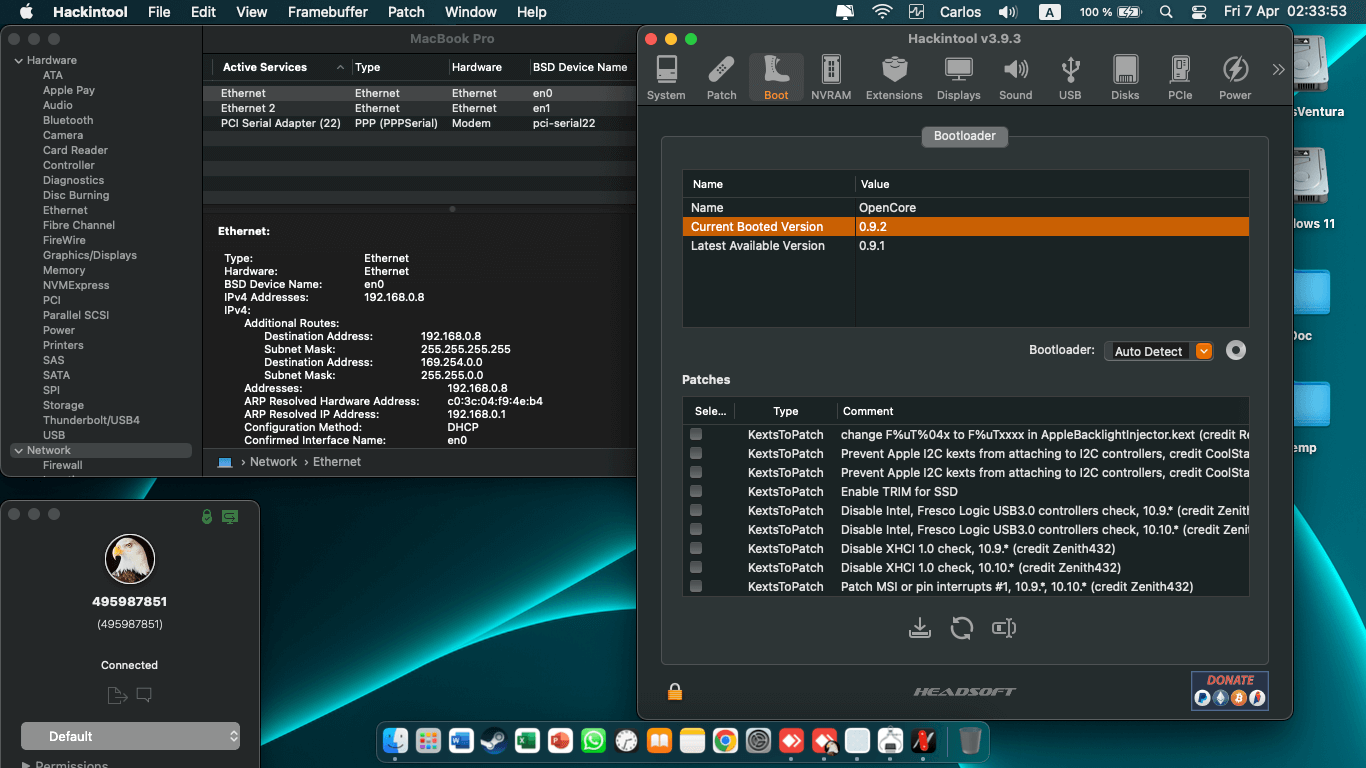Check Disable XHCI 1.0 check 10.9.* checkbox
This screenshot has height=768, width=1366.
tap(696, 549)
